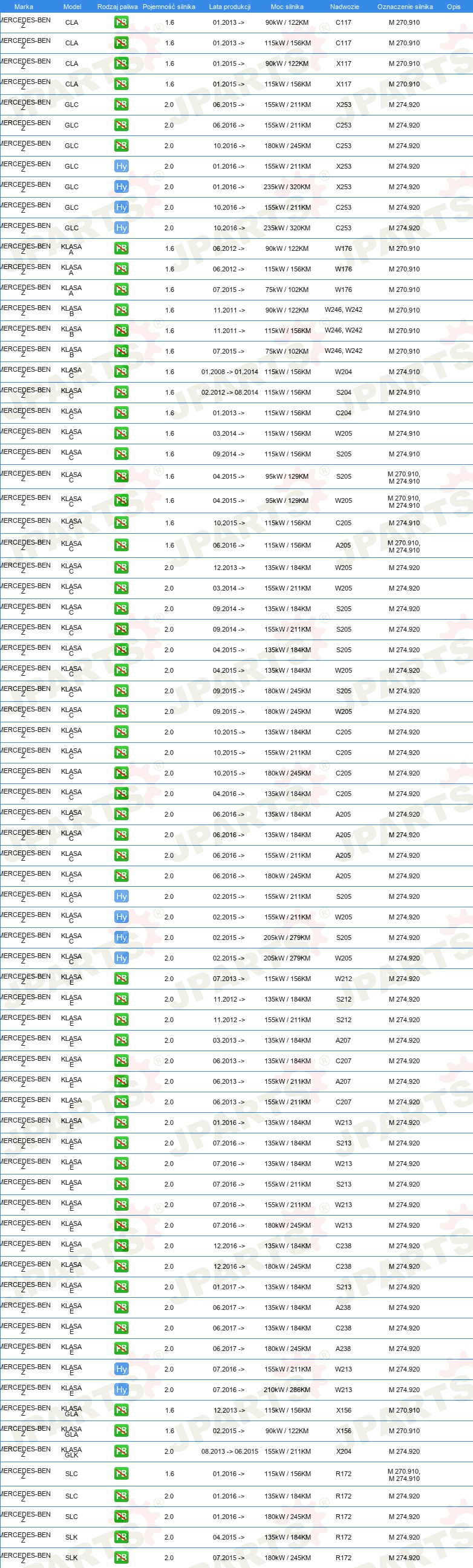Image resolution: width=473 pixels, height=1568 pixels.
Task: Click 75kW / 102KM cell in Klasa A row
Action: pyautogui.click(x=287, y=290)
